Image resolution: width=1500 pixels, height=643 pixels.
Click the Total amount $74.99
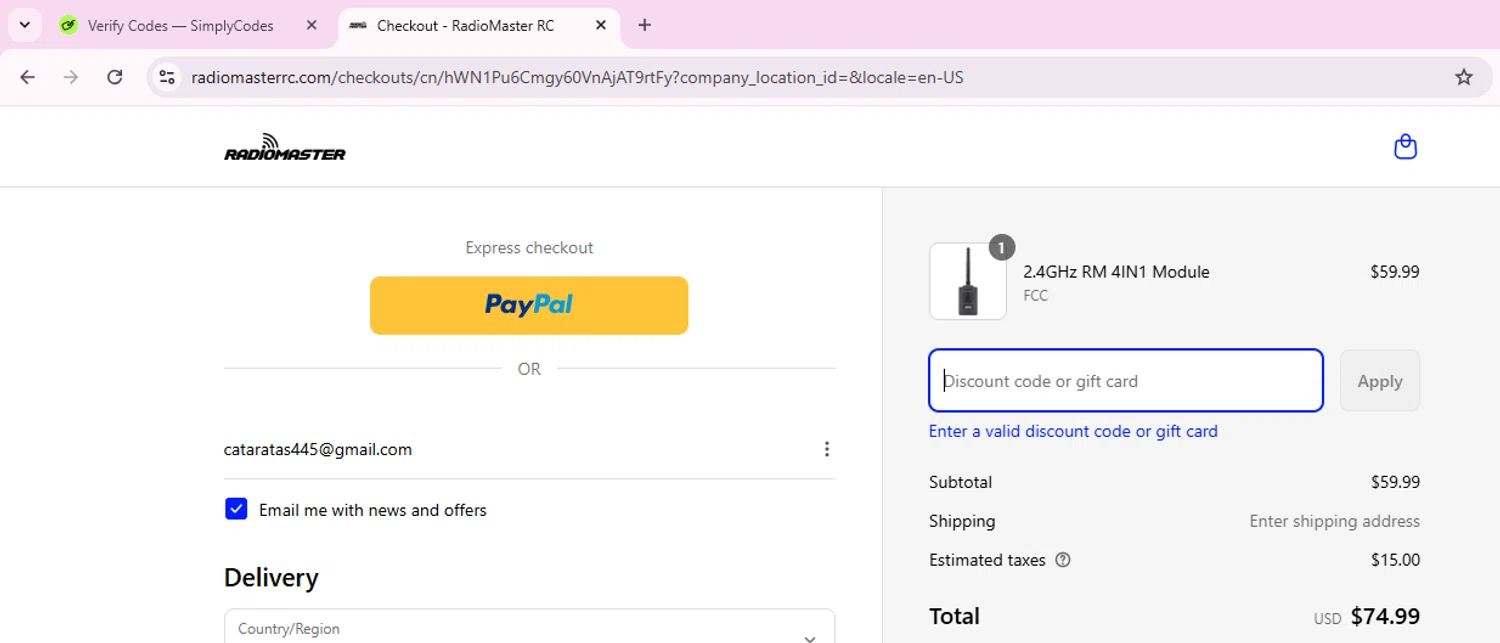click(1385, 616)
